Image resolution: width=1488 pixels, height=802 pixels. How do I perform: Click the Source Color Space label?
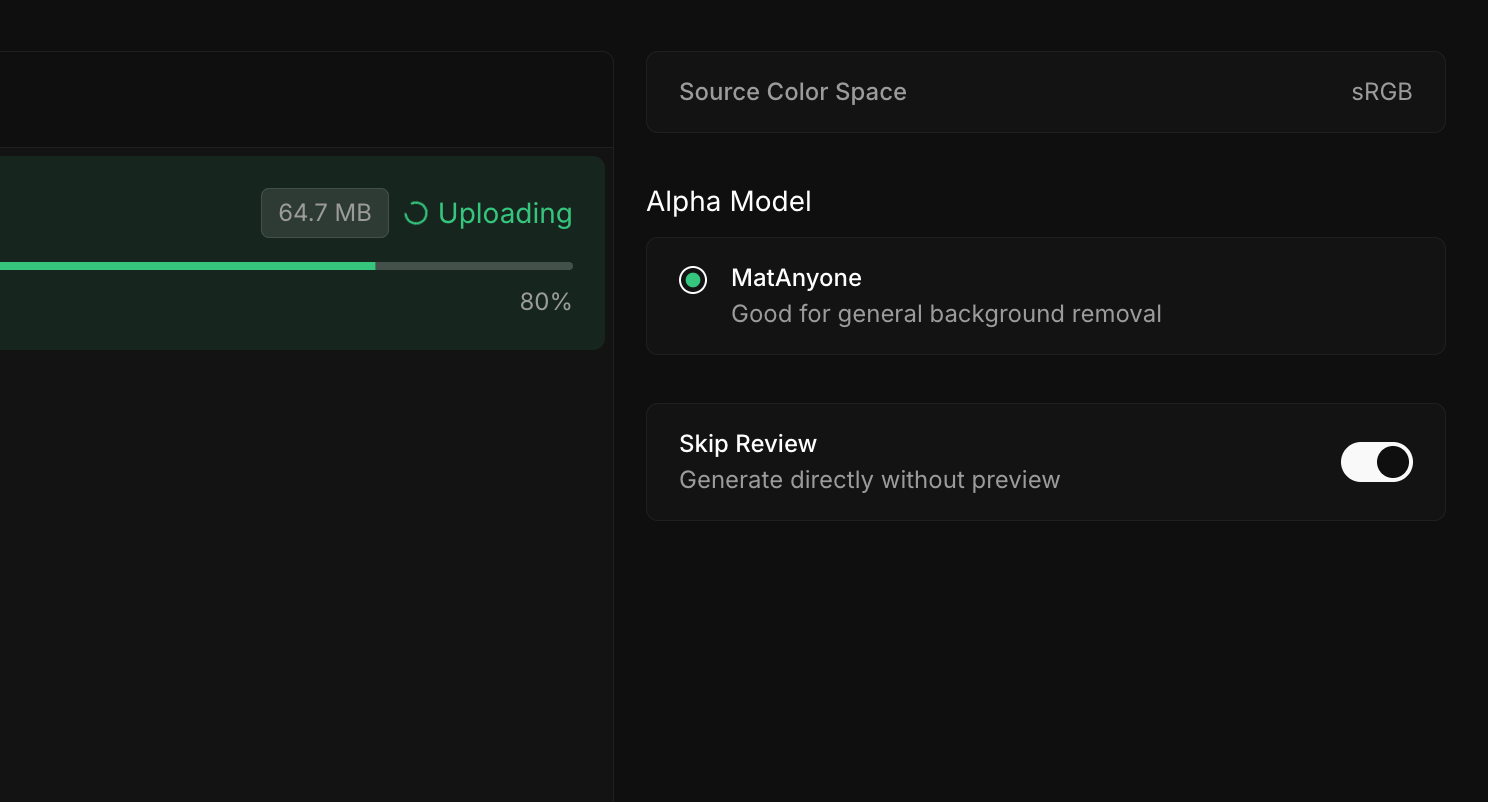793,91
